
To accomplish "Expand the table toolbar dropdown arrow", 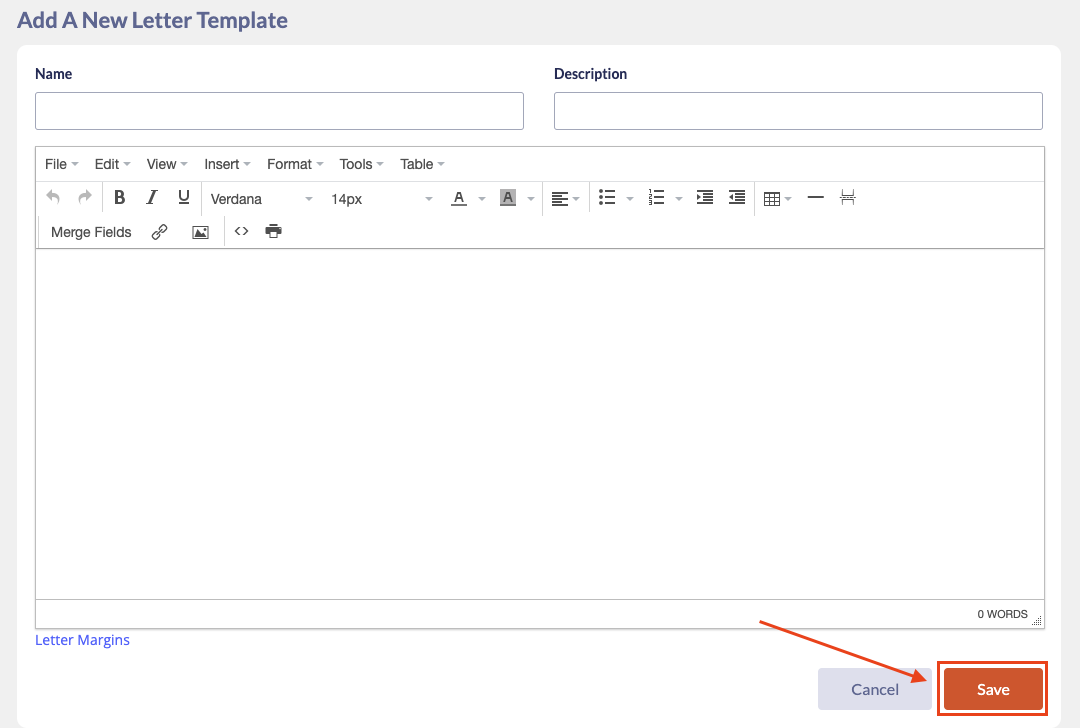I will point(788,199).
